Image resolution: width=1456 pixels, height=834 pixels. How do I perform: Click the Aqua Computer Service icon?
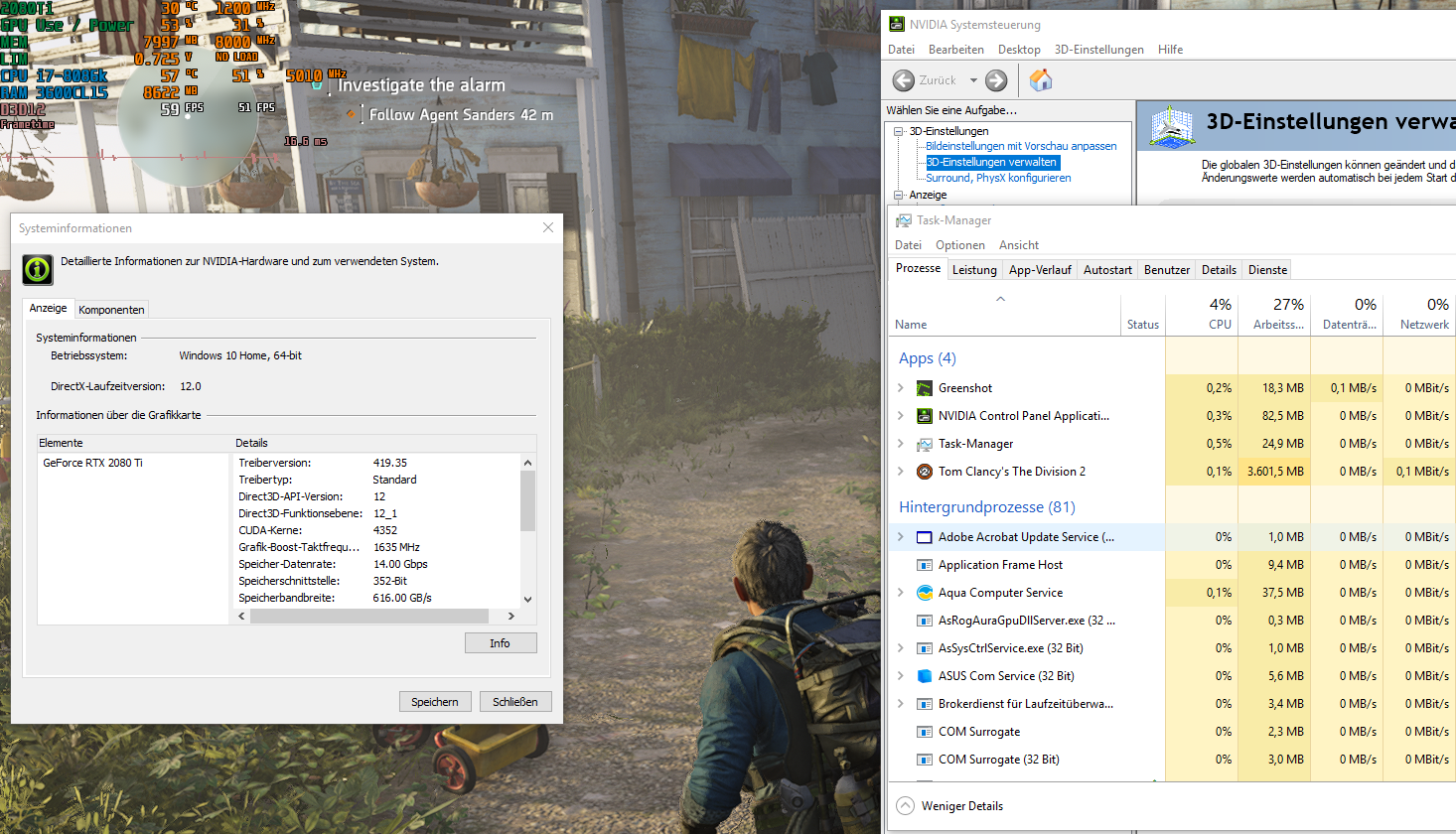(924, 593)
